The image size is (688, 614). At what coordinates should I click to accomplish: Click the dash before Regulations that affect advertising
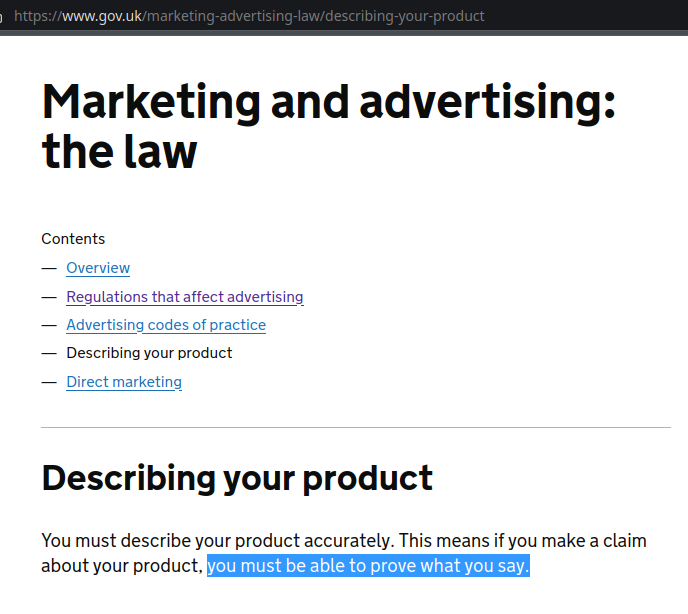click(x=49, y=297)
